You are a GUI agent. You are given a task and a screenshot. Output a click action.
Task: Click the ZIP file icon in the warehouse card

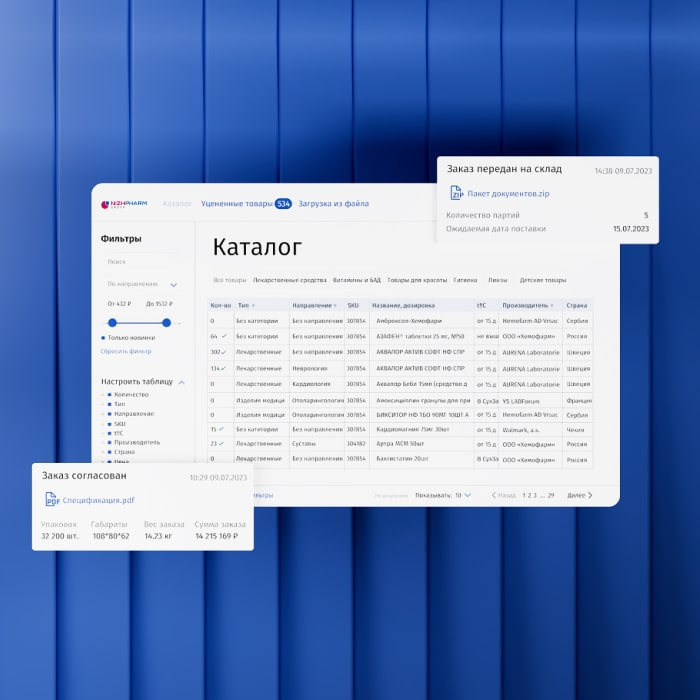pos(455,193)
